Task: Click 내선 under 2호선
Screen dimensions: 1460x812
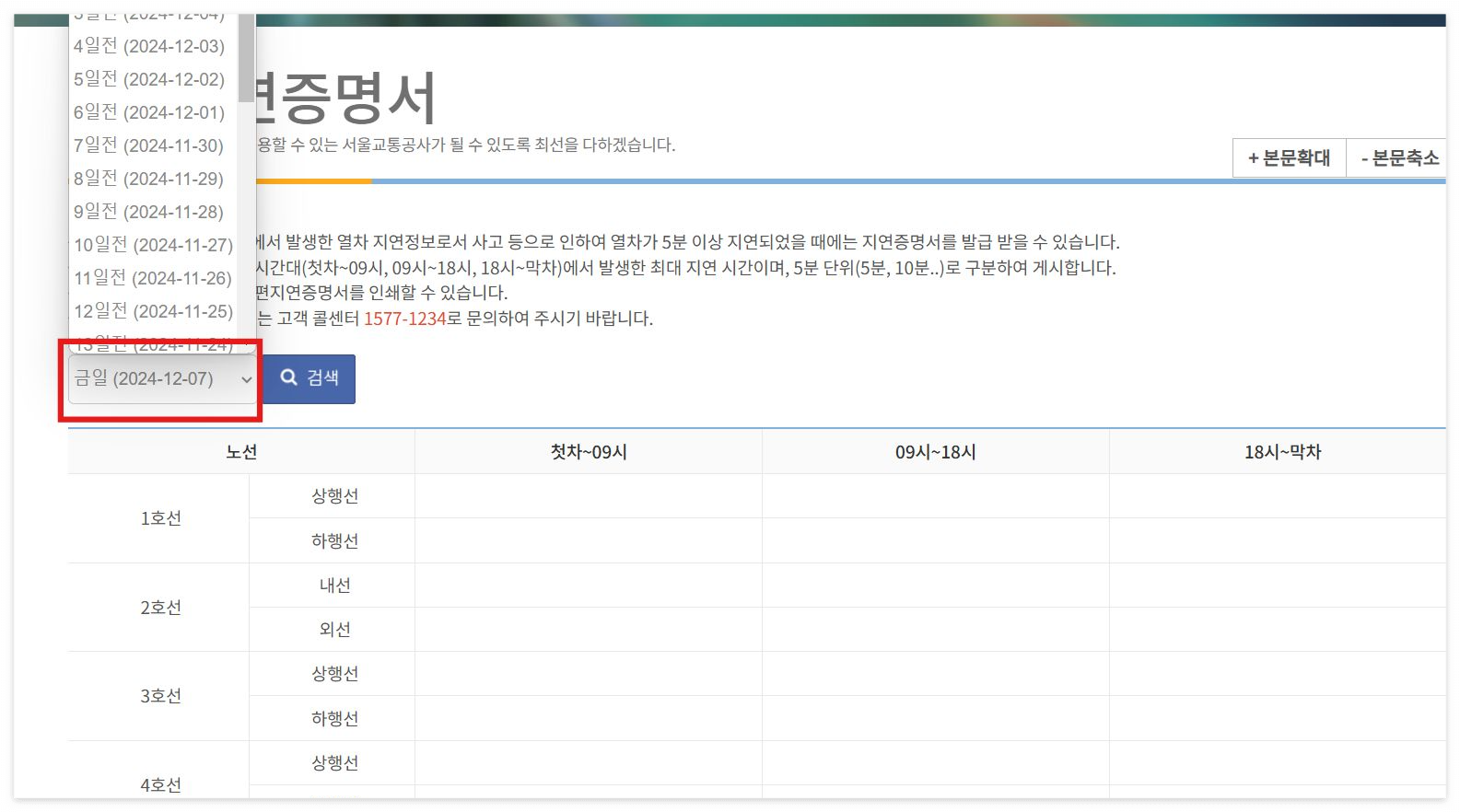Action: coord(334,586)
